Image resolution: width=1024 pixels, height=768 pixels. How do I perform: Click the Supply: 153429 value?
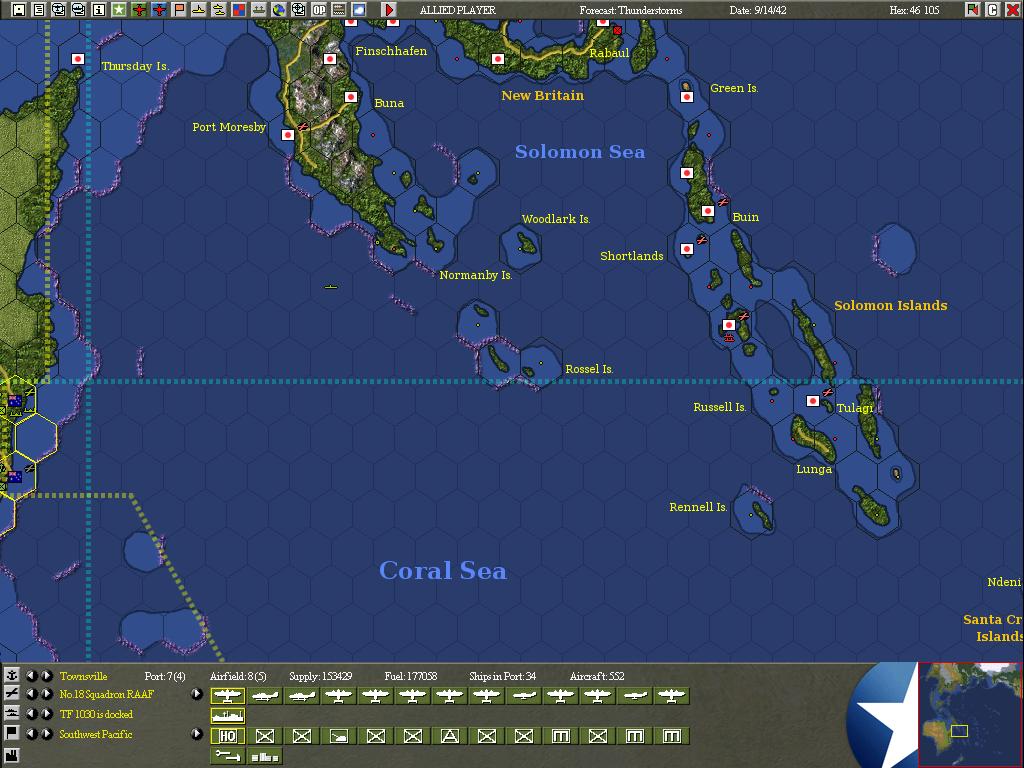point(321,676)
